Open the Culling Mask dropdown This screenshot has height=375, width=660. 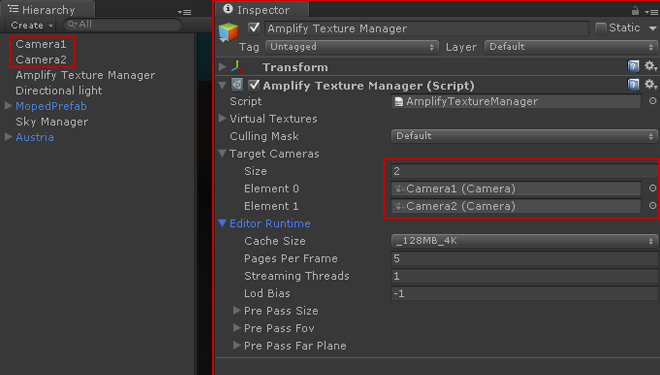click(x=524, y=136)
